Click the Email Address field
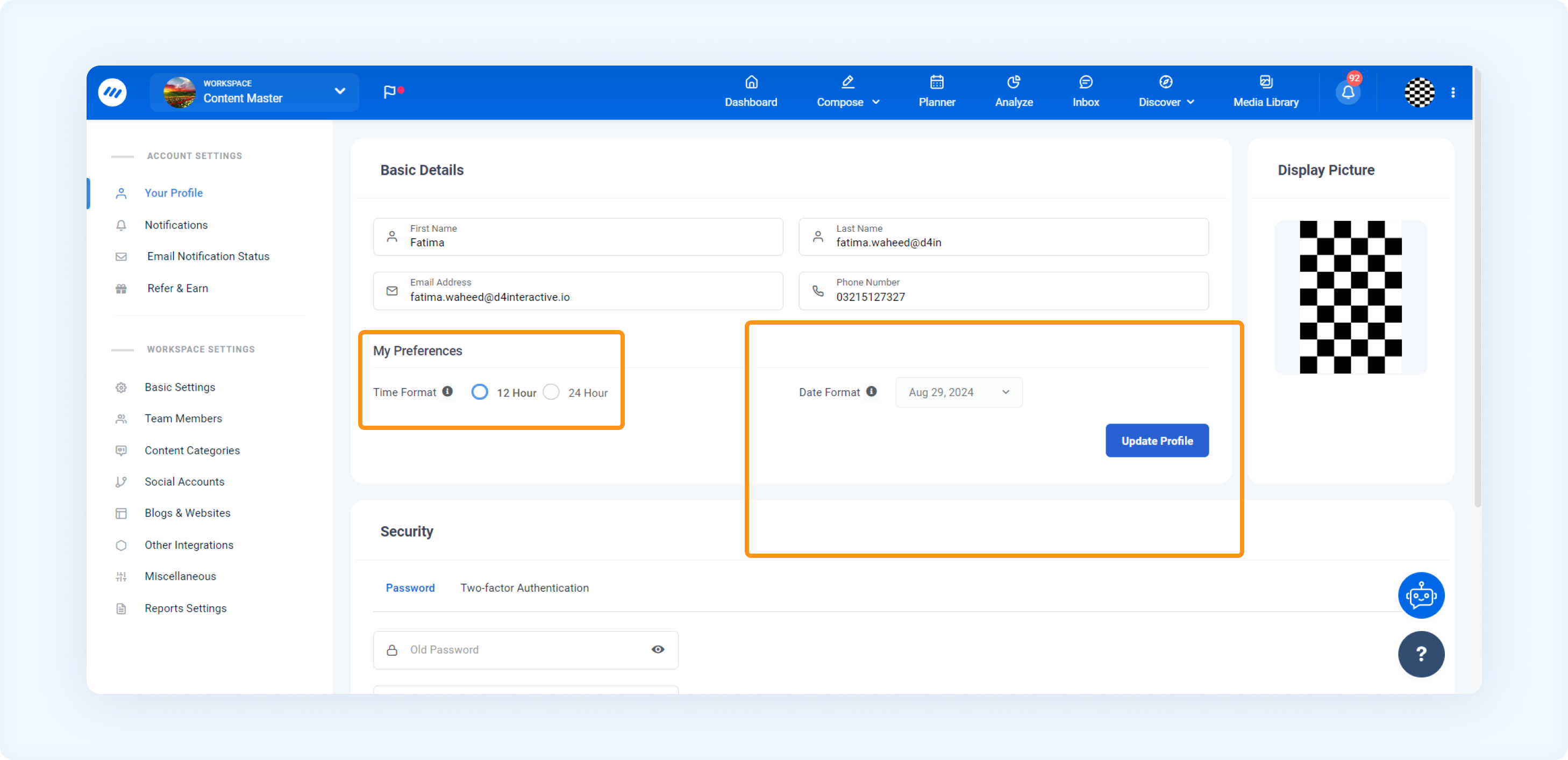Viewport: 1568px width, 760px height. point(578,291)
